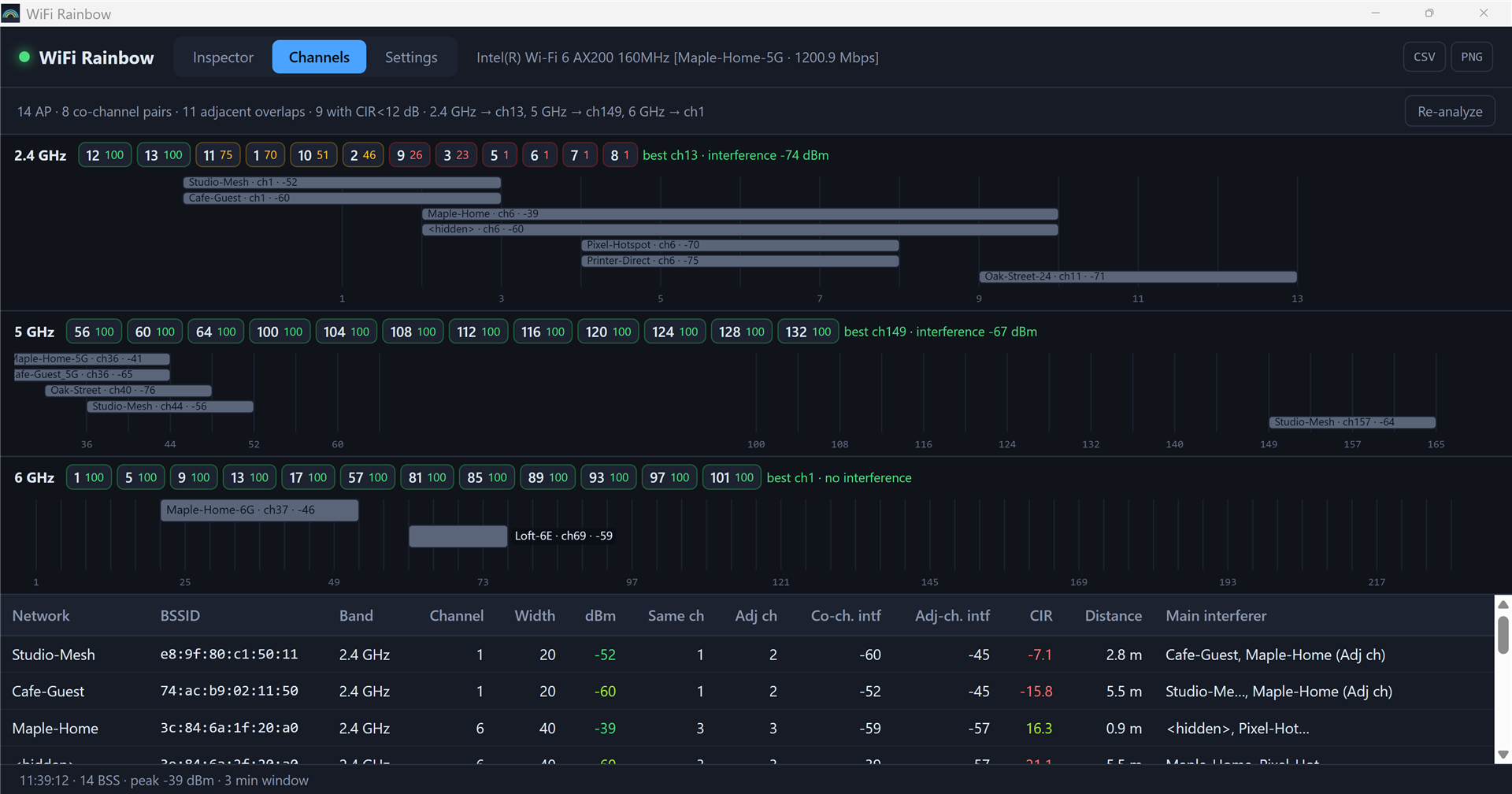Select 2.4 GHz channel 13 chip
1512x794 pixels.
click(163, 155)
